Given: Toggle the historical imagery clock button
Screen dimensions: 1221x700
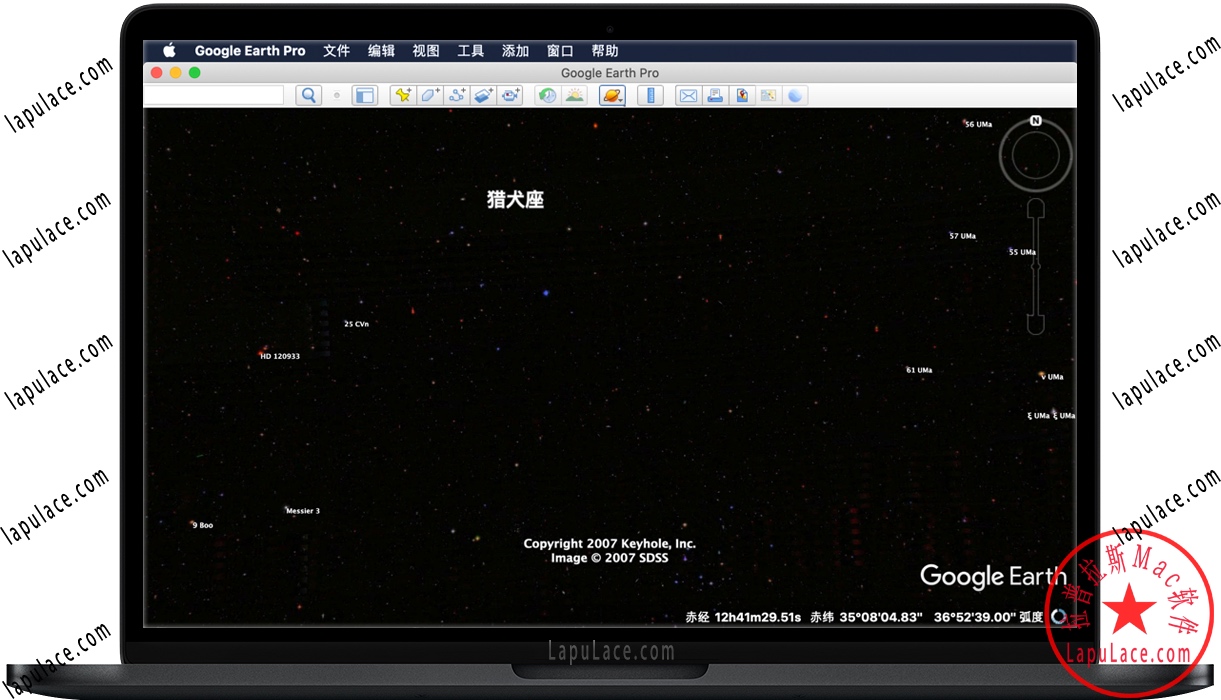Looking at the screenshot, I should [x=547, y=95].
